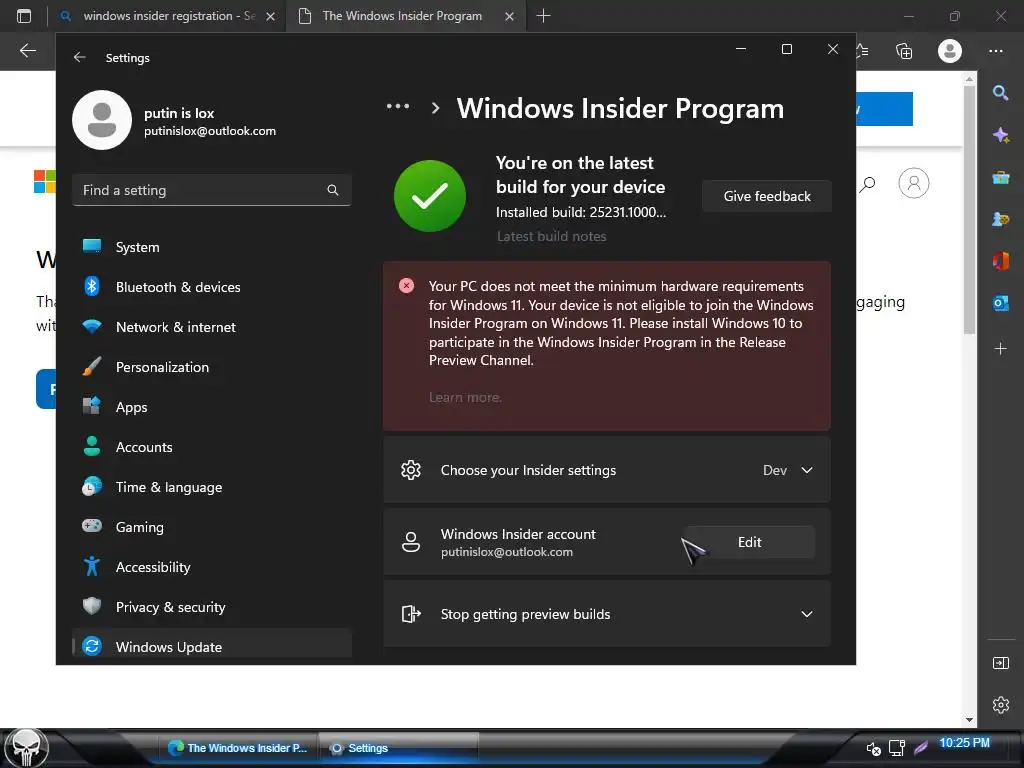Click the red error icon in warning

click(406, 285)
